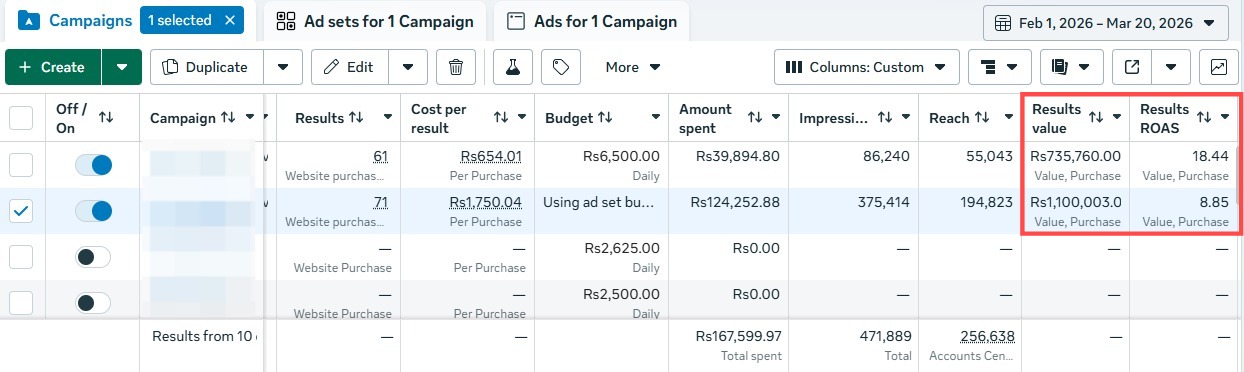Click the Edit button
Viewport: 1244px width, 372px height.
pyautogui.click(x=349, y=67)
